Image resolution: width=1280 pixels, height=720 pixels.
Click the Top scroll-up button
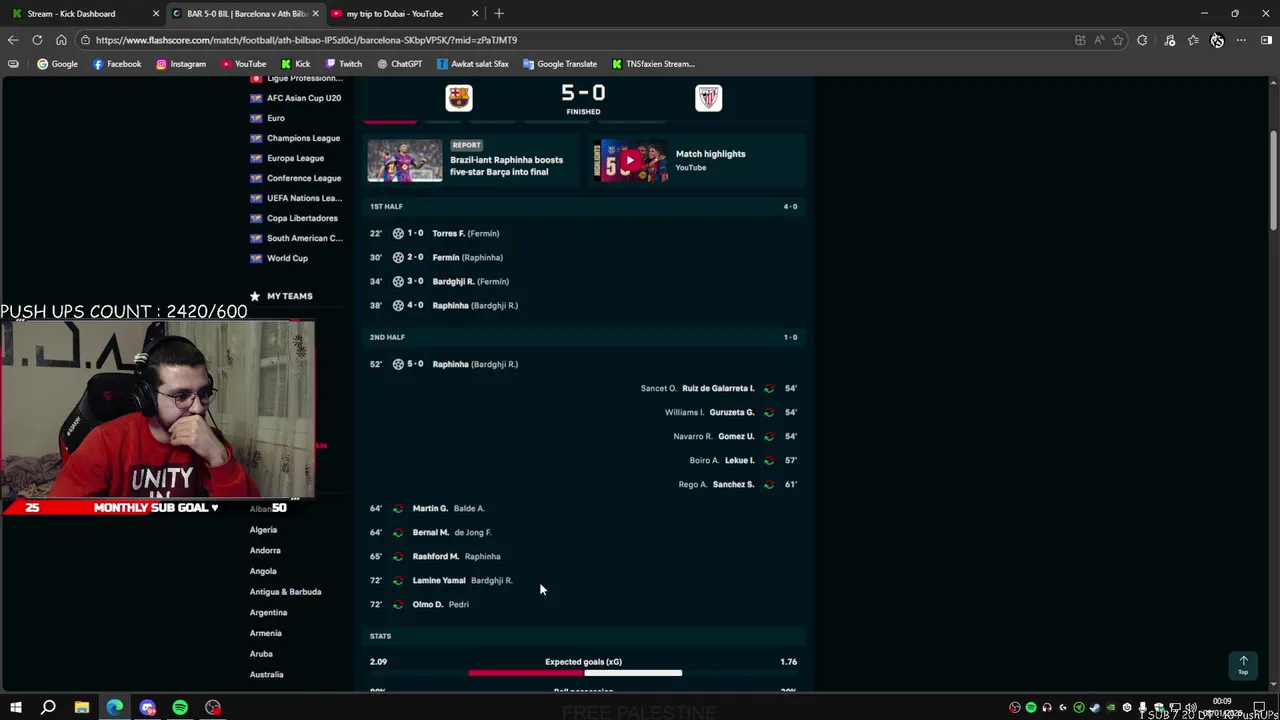[x=1243, y=665]
